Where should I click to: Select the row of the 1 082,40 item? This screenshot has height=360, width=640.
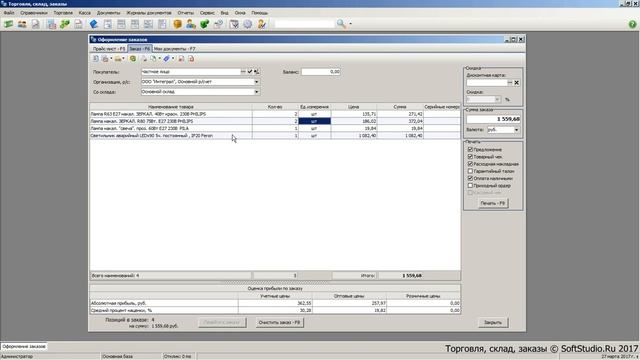pyautogui.click(x=275, y=136)
